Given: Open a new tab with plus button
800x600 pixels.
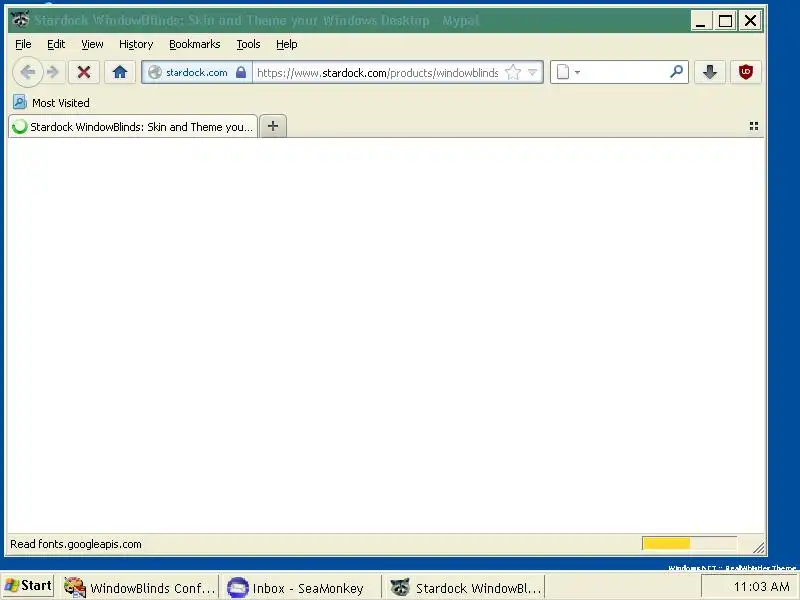Looking at the screenshot, I should [x=273, y=126].
